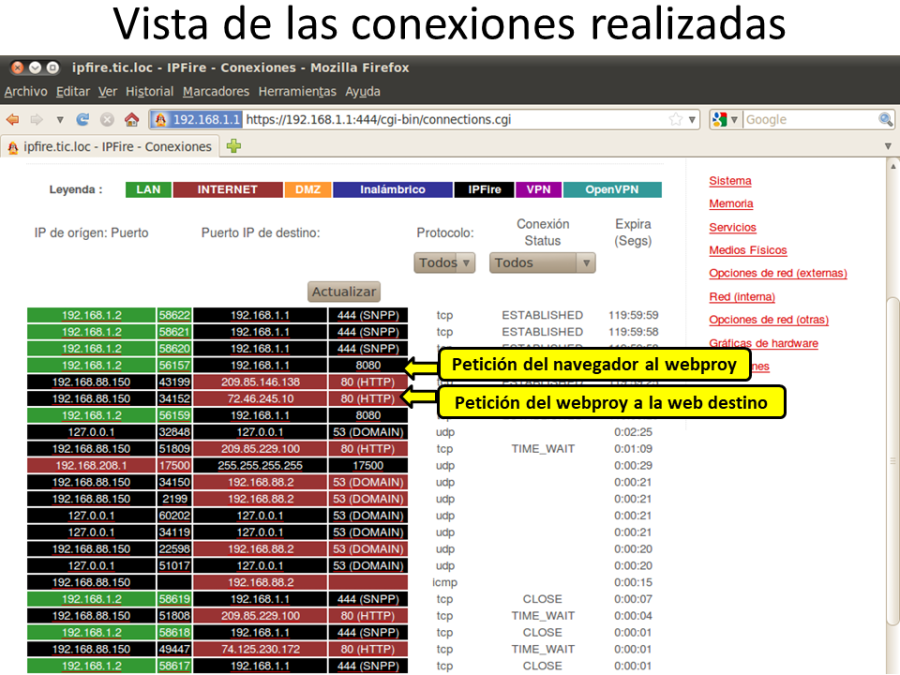Click the Forward navigation arrow
The image size is (900, 675).
click(x=37, y=118)
